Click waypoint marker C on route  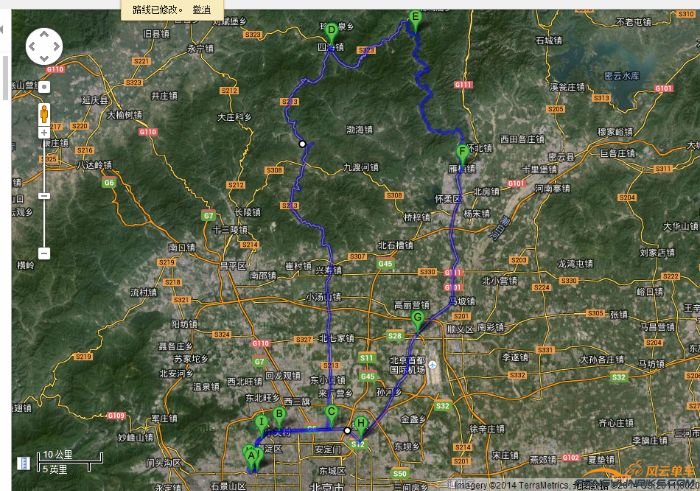[332, 412]
